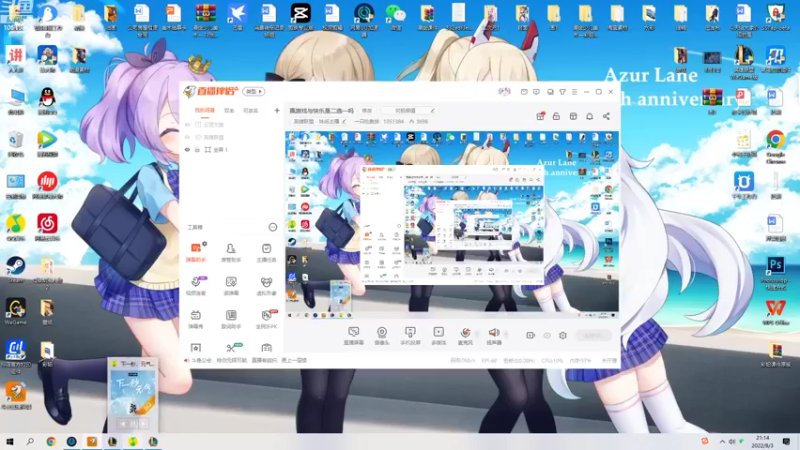
Task: Open the 房管助手 tool
Action: point(231,253)
